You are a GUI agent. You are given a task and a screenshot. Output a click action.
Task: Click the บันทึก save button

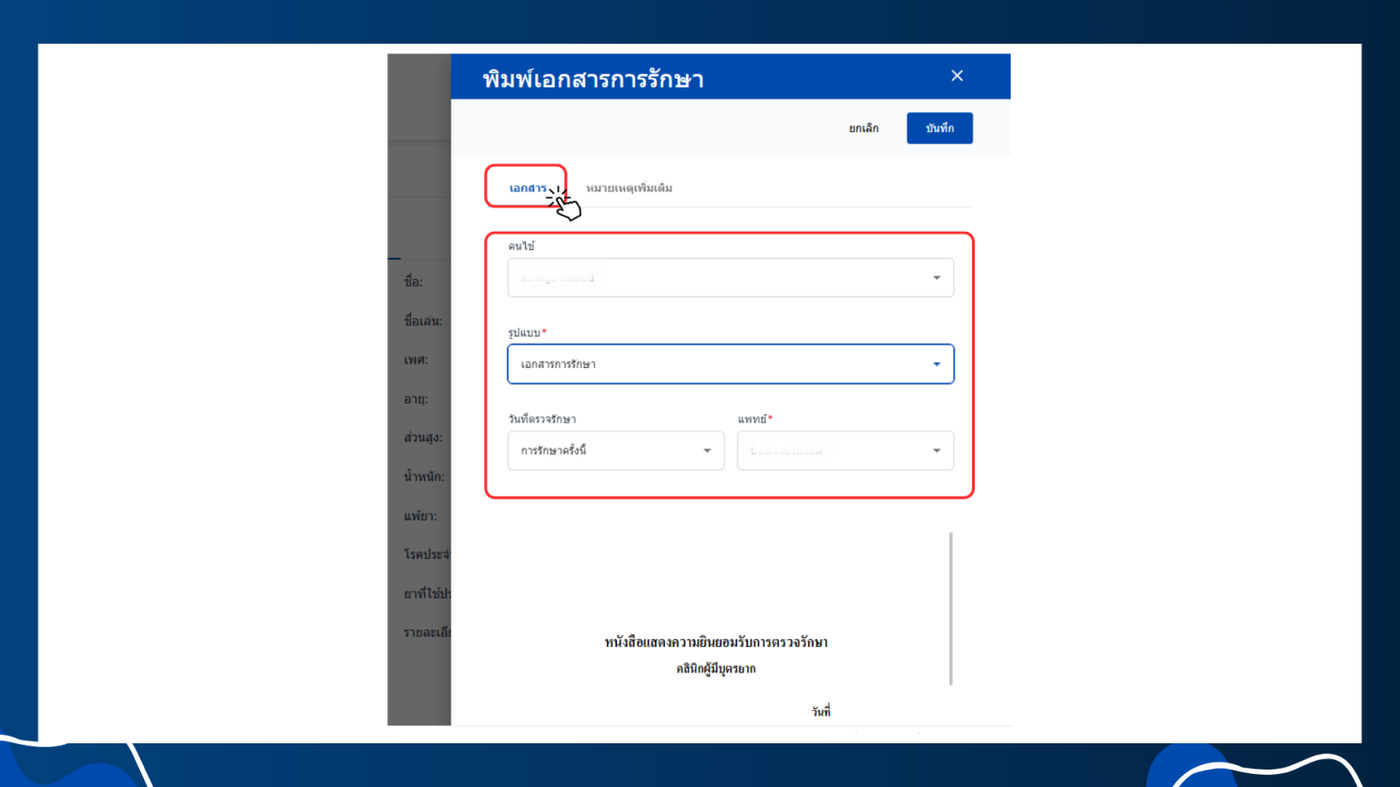coord(940,128)
